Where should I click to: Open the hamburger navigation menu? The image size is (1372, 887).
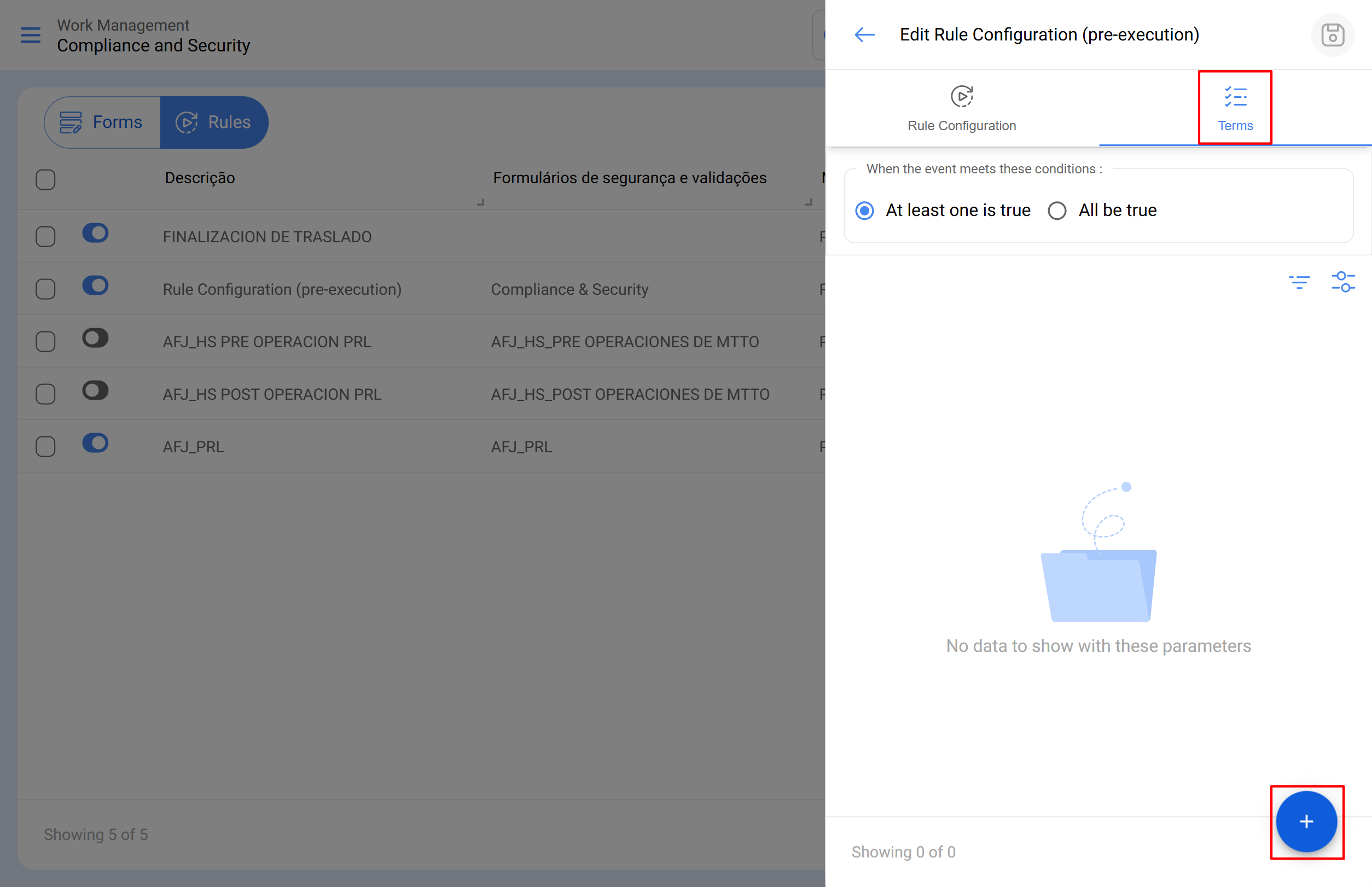coord(31,35)
